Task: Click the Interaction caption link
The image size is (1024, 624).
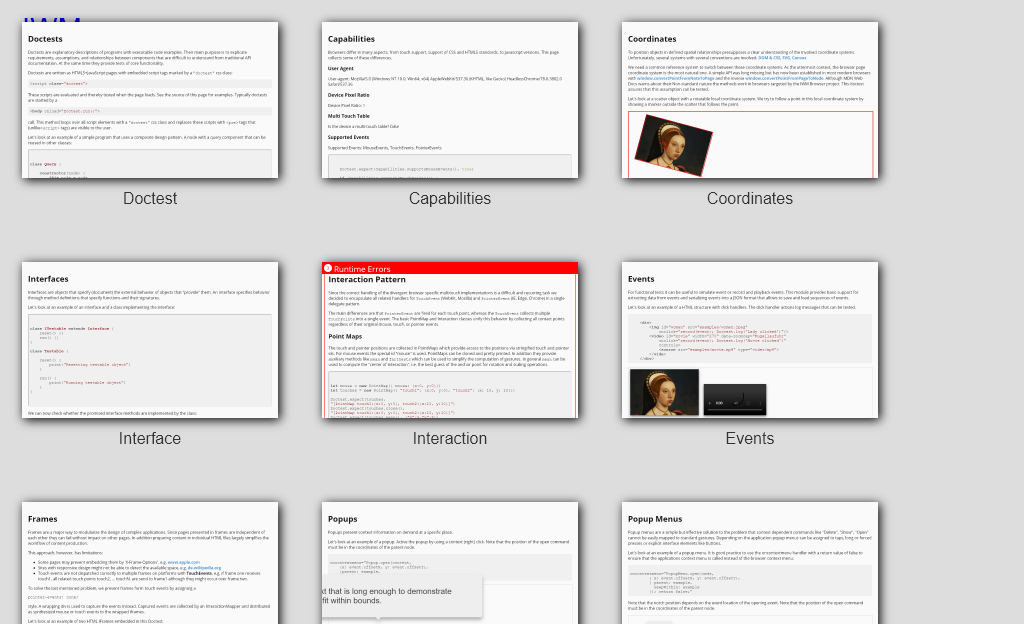Action: tap(450, 439)
